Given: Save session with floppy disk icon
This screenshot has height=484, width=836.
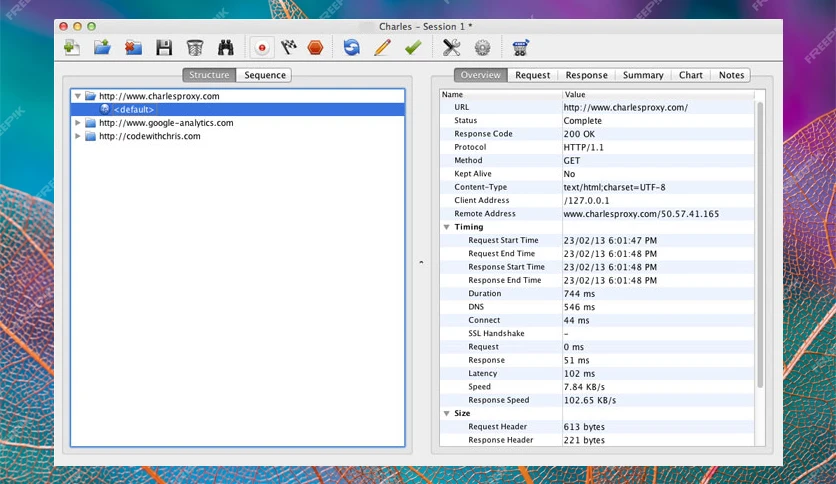Looking at the screenshot, I should 164,47.
